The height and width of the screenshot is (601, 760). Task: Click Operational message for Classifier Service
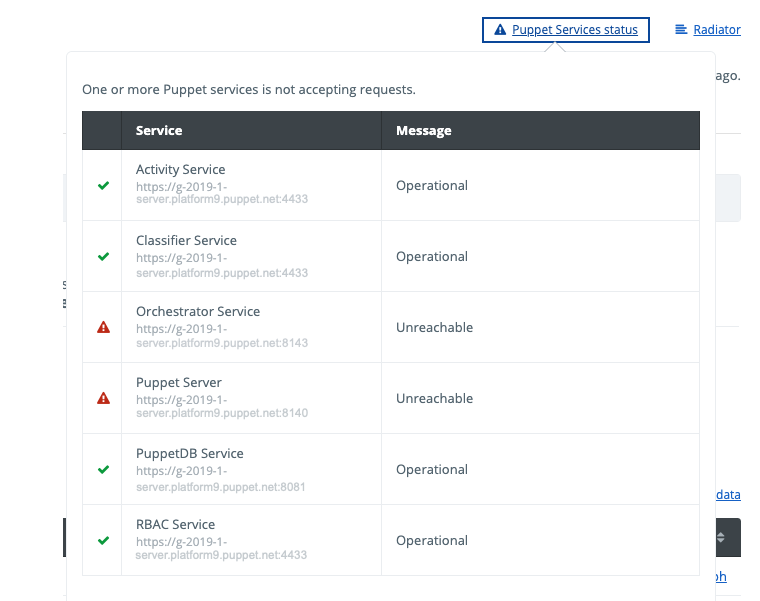431,256
